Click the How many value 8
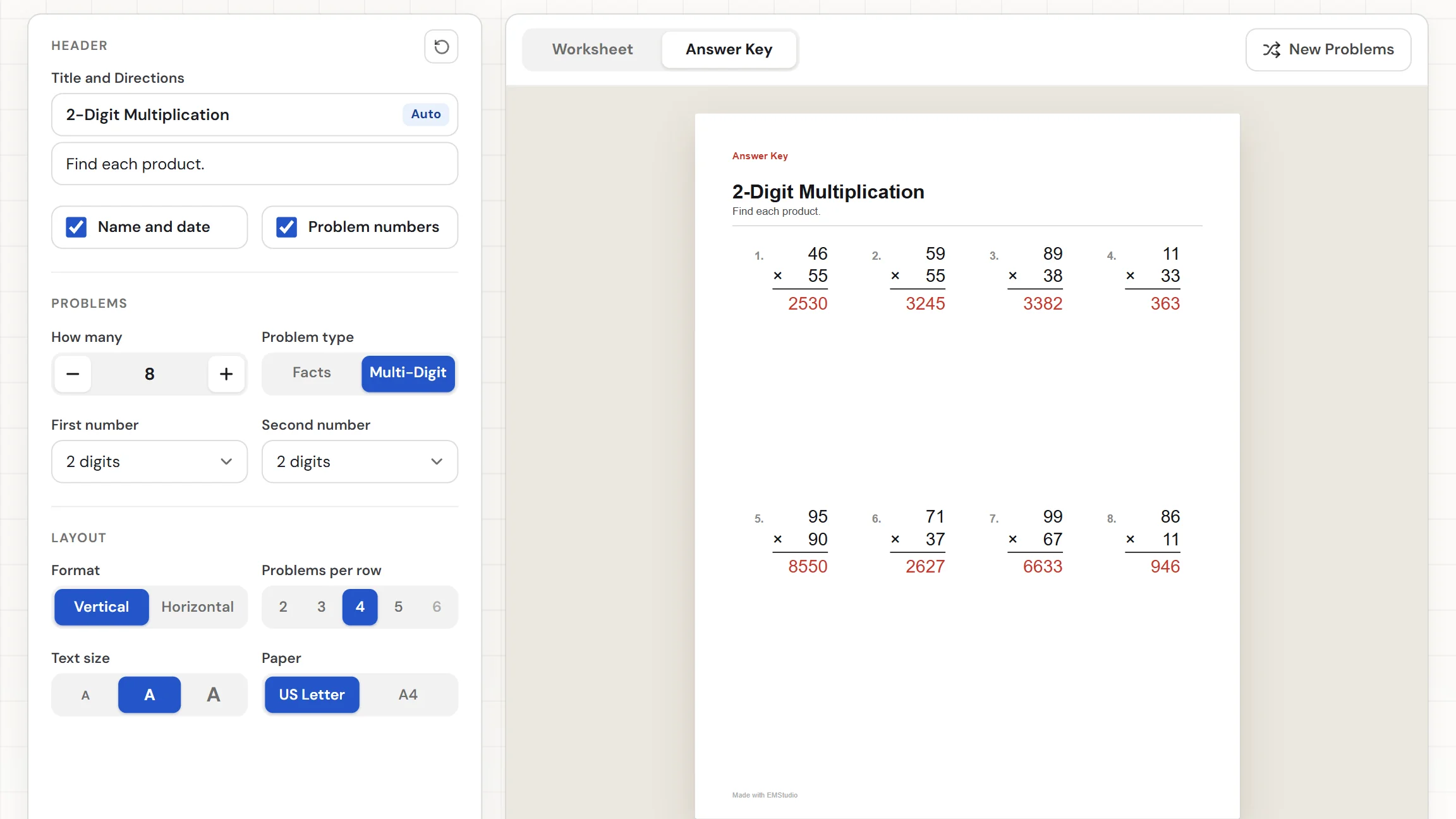The image size is (1456, 819). point(150,374)
